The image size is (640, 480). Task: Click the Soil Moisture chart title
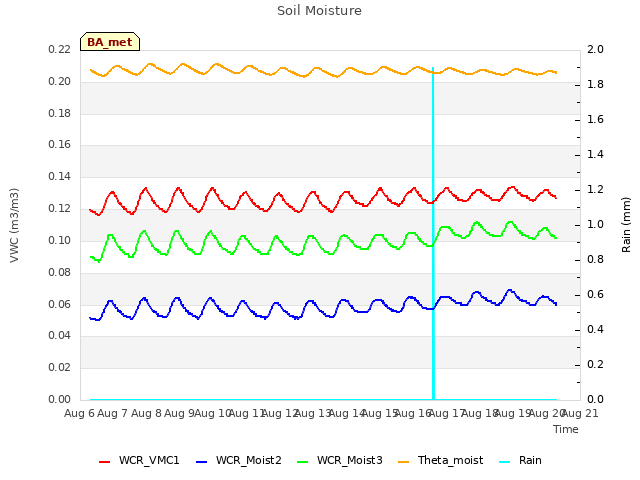point(319,11)
